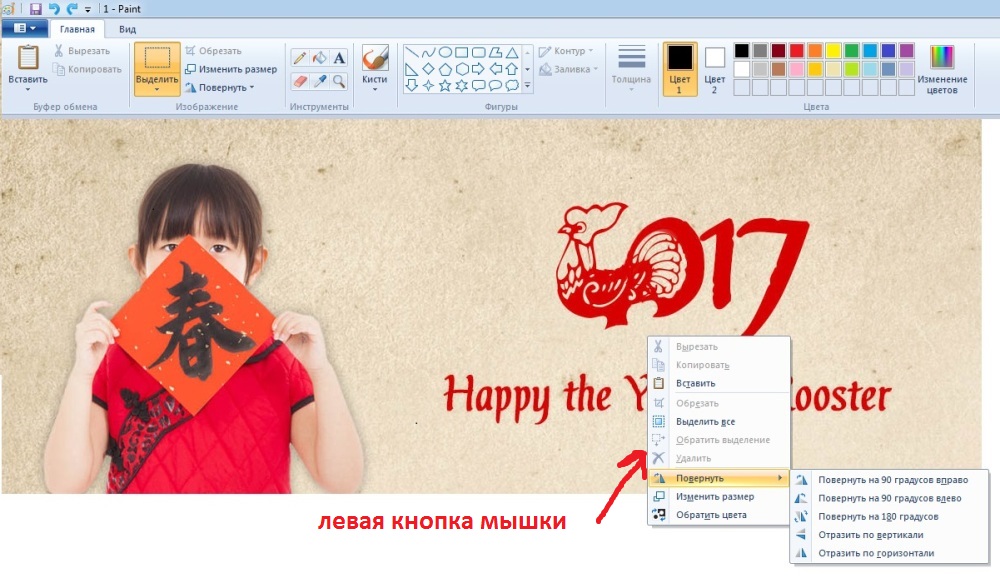Image resolution: width=1000 pixels, height=588 pixels.
Task: Pick the red color swatch in palette
Action: (796, 51)
